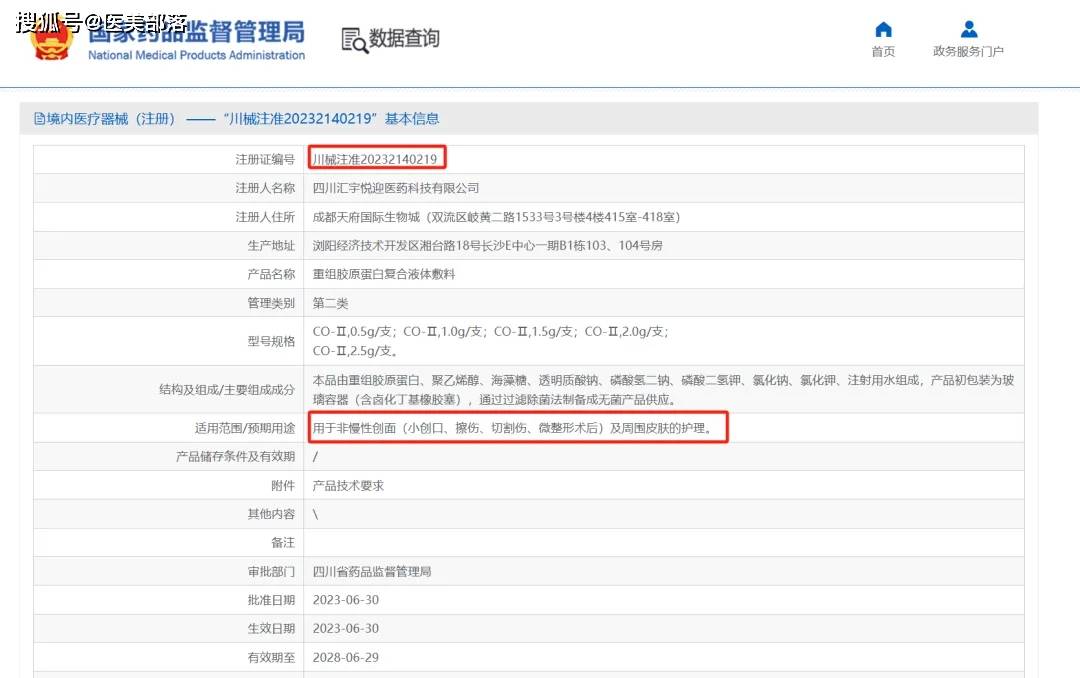The width and height of the screenshot is (1080, 678).
Task: Open the 首页 text link
Action: (883, 52)
